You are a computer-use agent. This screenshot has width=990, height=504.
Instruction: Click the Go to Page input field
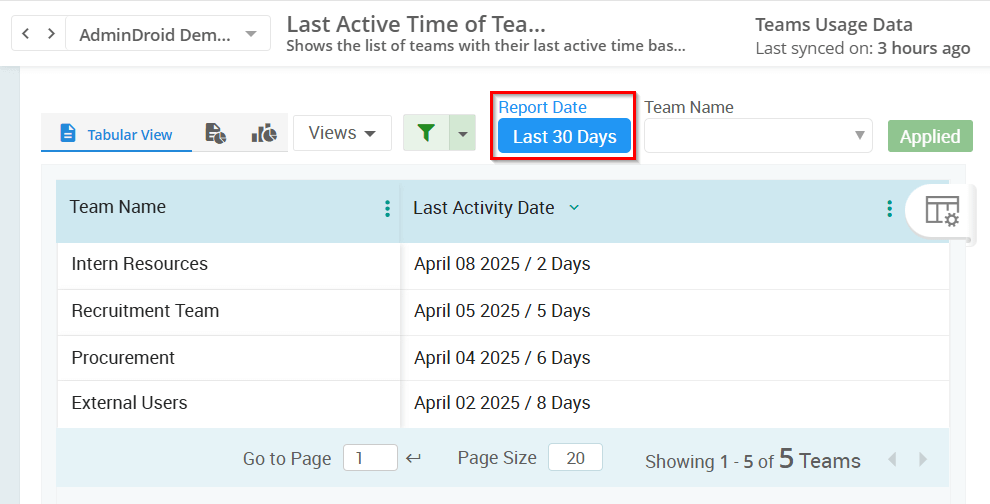(x=369, y=458)
